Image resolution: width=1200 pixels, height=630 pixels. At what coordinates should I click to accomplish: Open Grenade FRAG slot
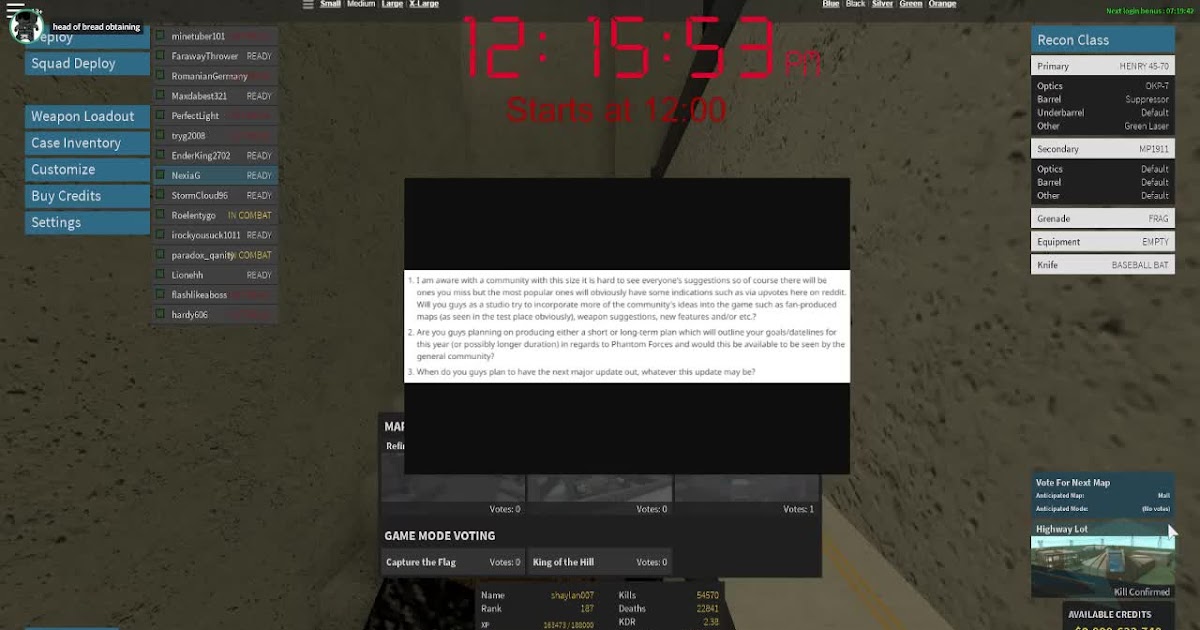[x=1103, y=218]
